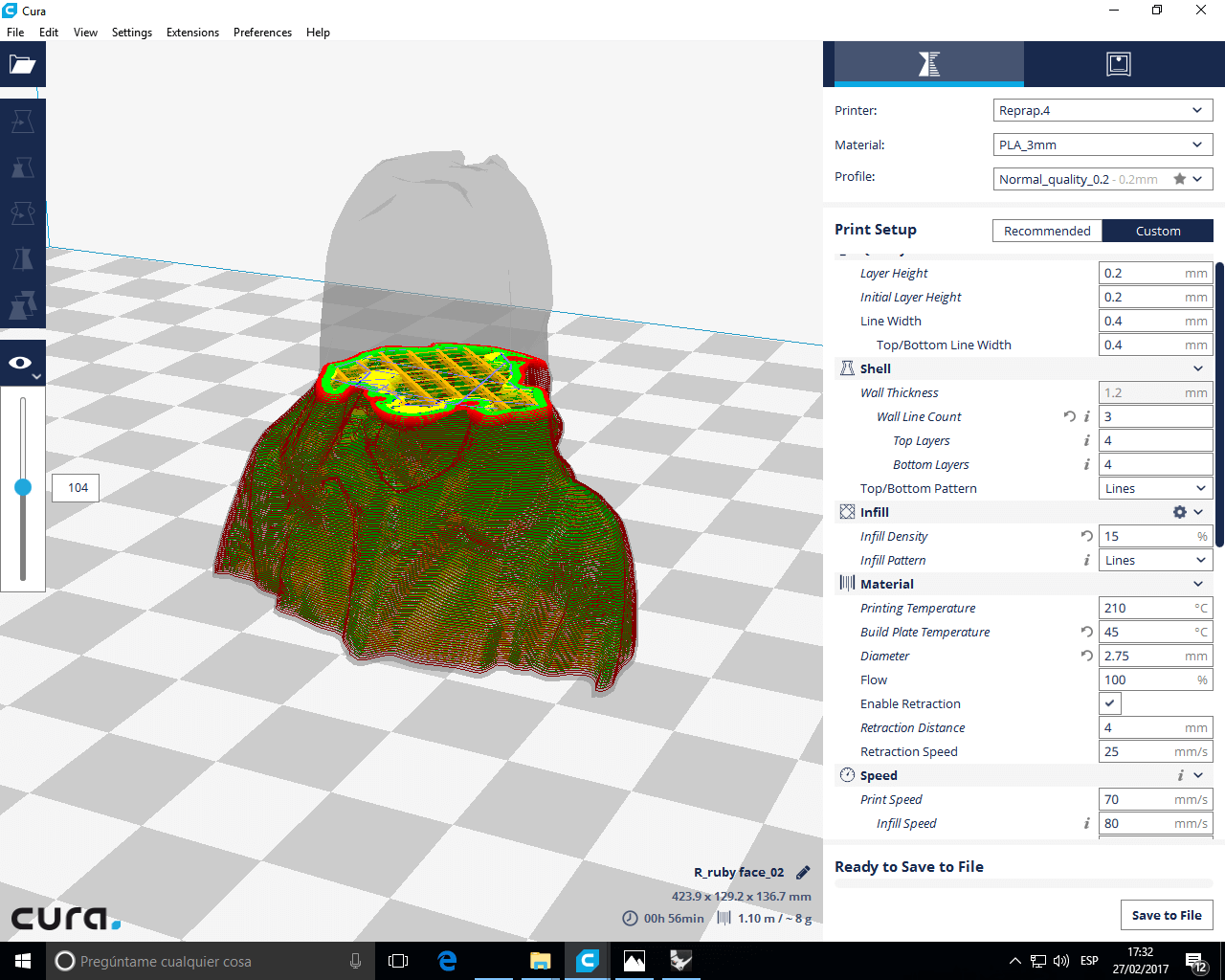This screenshot has width=1225, height=980.
Task: Reset the Wall Line Count value
Action: coord(1069,416)
